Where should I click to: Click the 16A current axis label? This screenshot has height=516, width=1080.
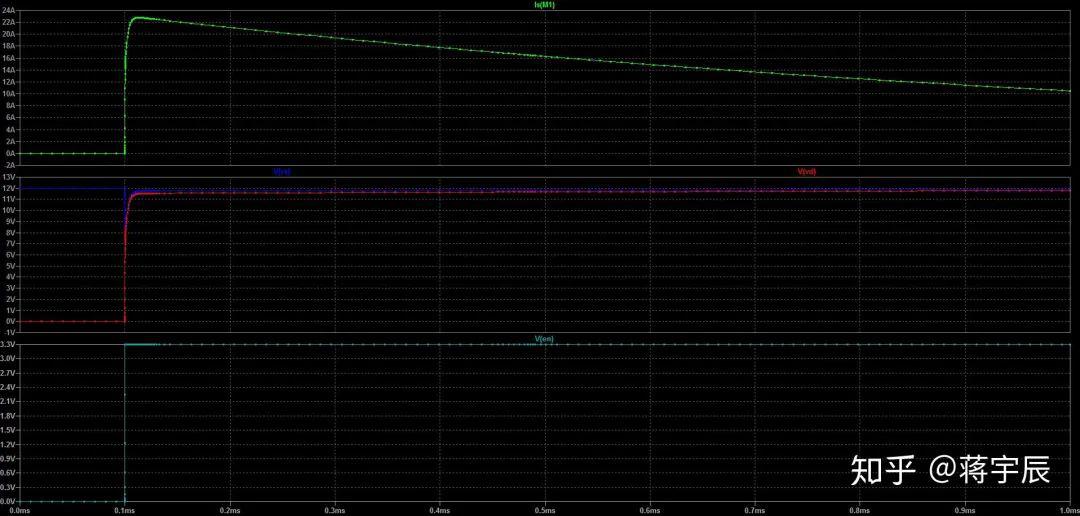(x=9, y=59)
